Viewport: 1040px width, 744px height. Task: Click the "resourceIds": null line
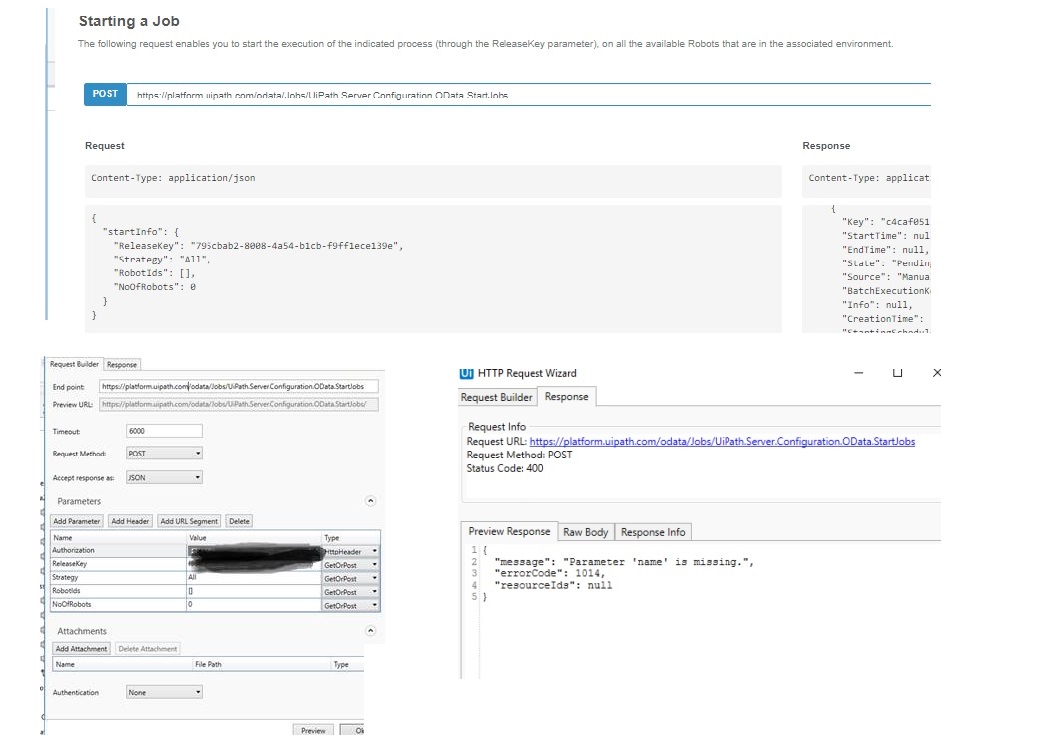[553, 585]
